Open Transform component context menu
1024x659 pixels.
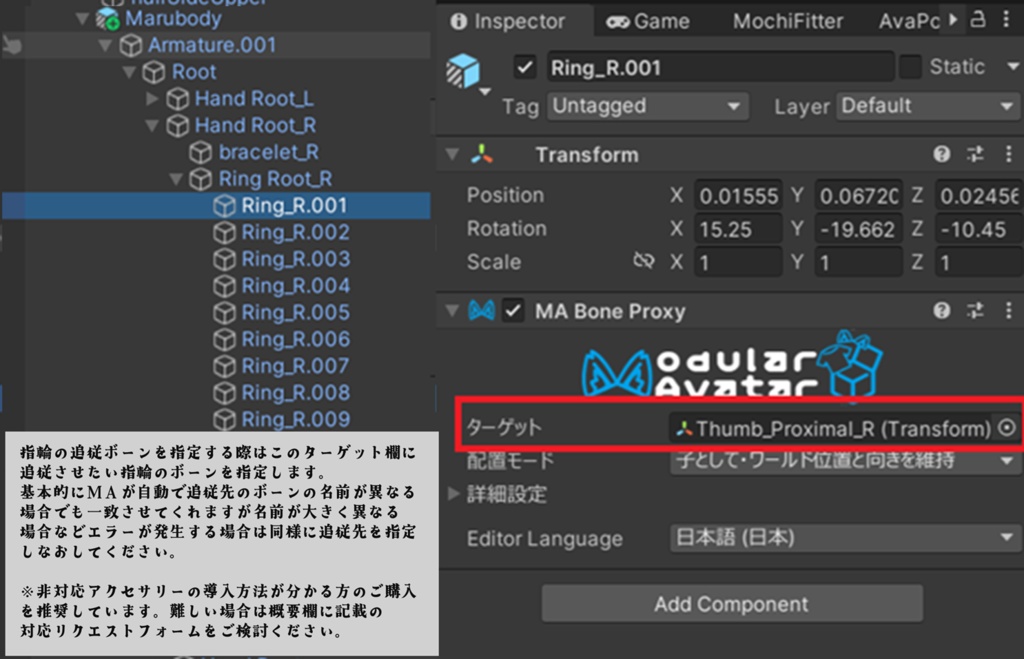pyautogui.click(x=1008, y=154)
